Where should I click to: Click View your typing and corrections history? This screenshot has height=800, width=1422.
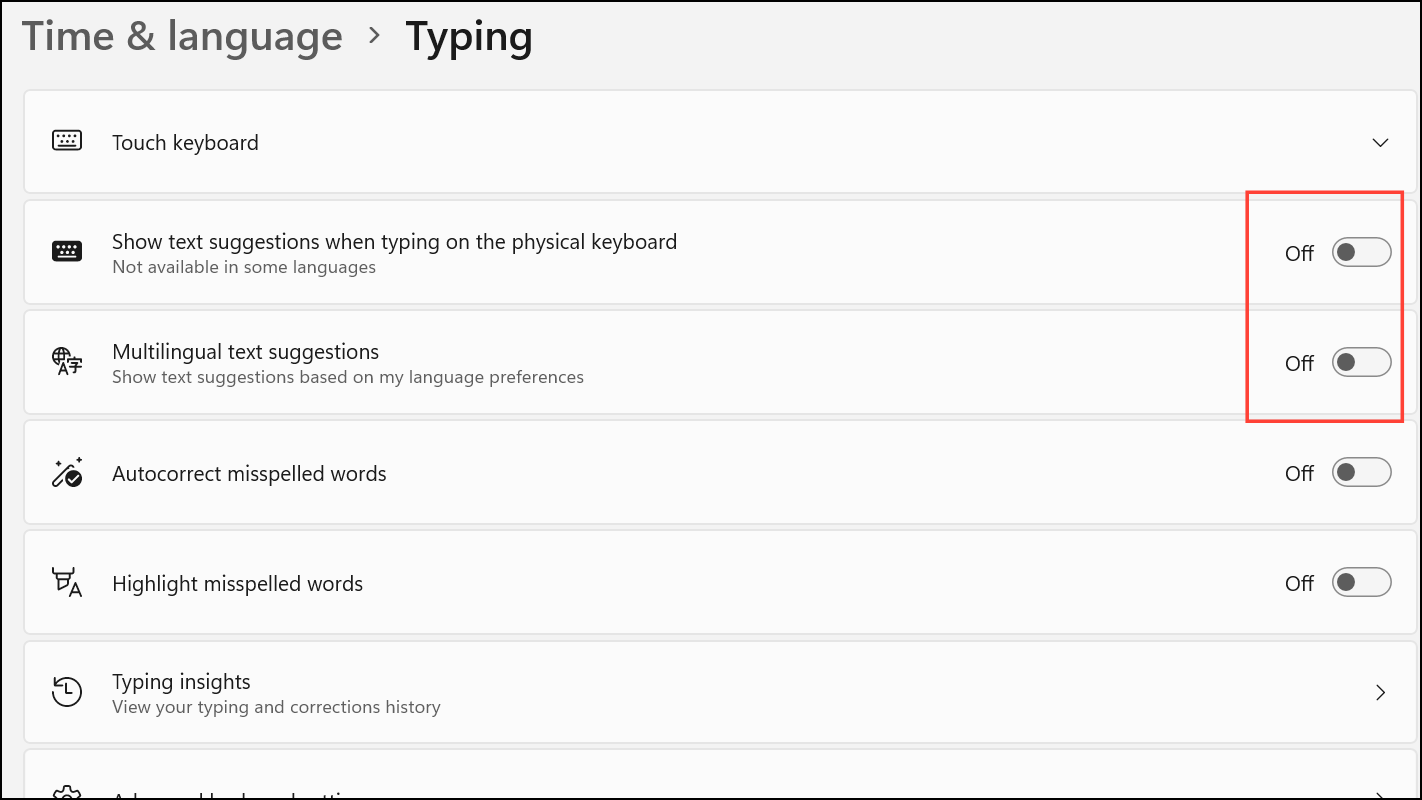(276, 707)
